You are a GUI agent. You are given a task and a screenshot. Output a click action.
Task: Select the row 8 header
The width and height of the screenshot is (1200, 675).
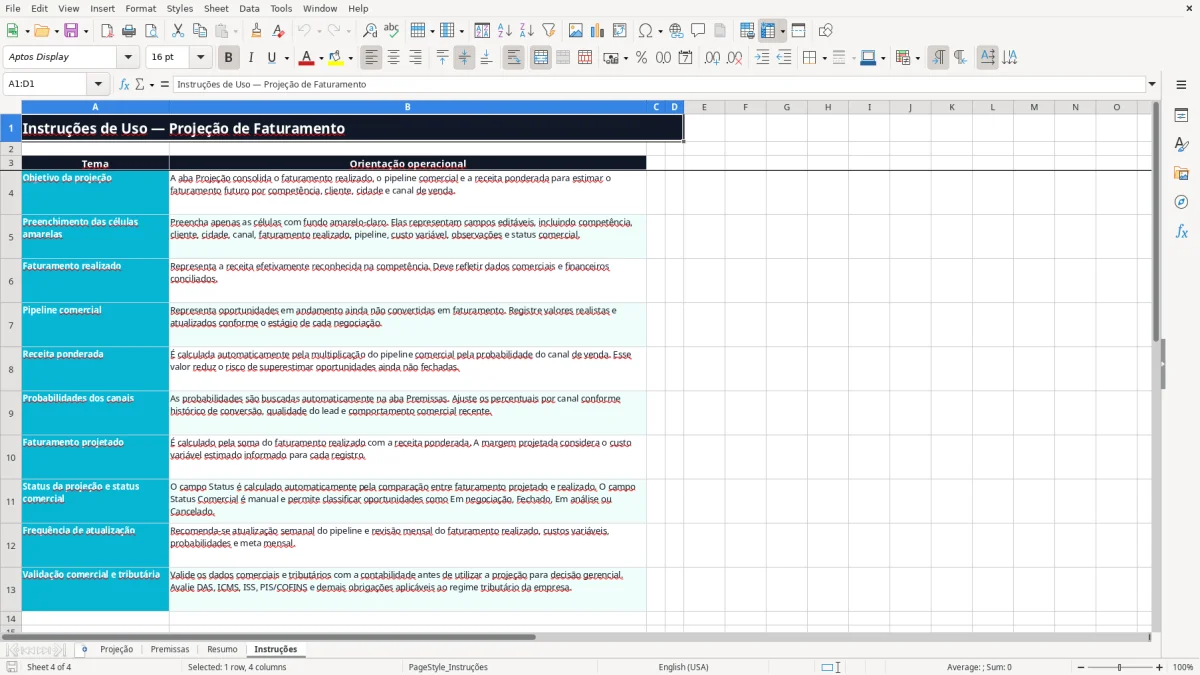[11, 369]
